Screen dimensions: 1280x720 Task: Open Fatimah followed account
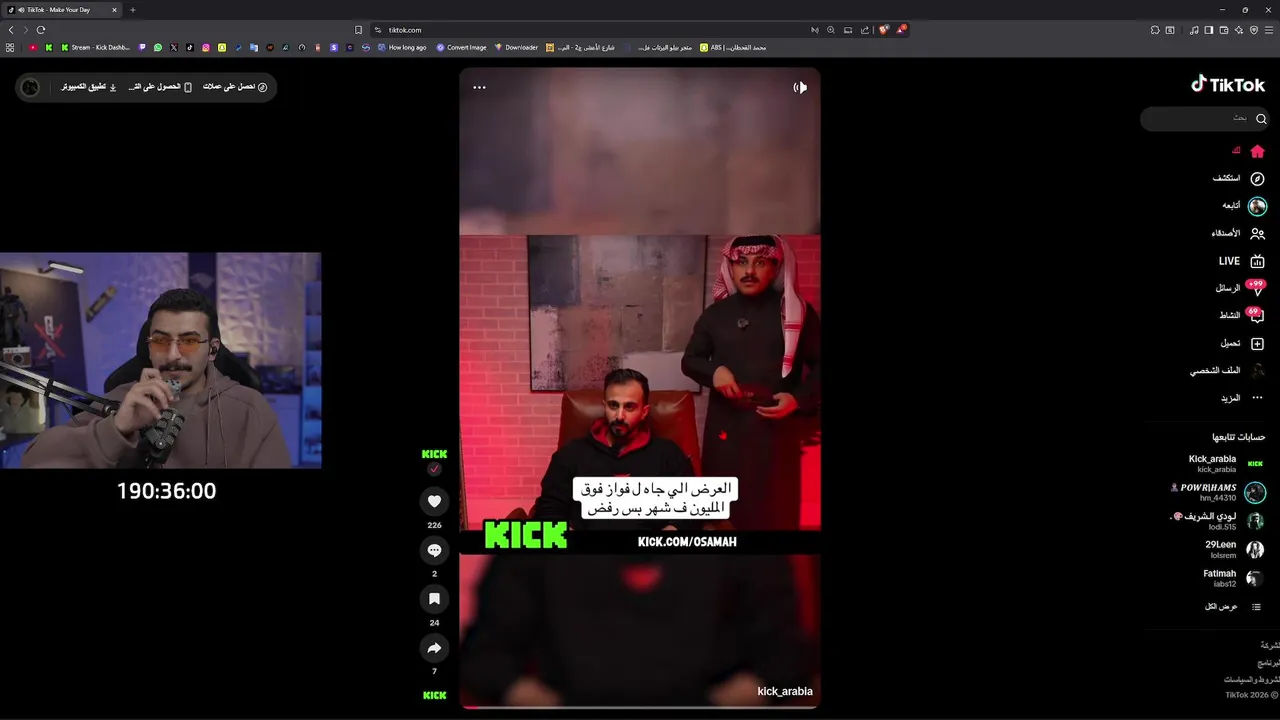pyautogui.click(x=1233, y=578)
